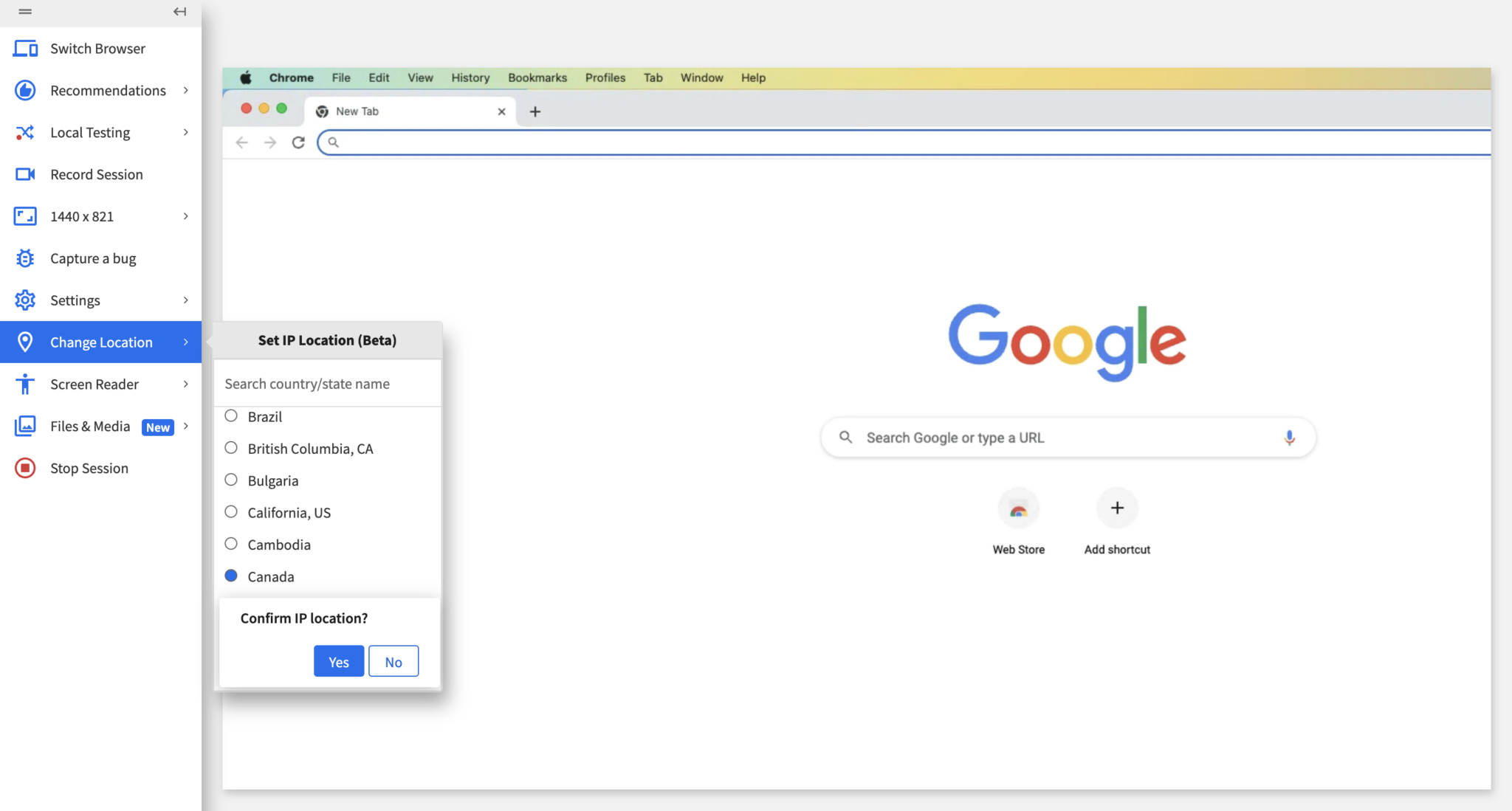Click the voice search microphone icon
This screenshot has height=811, width=1512.
tap(1290, 437)
